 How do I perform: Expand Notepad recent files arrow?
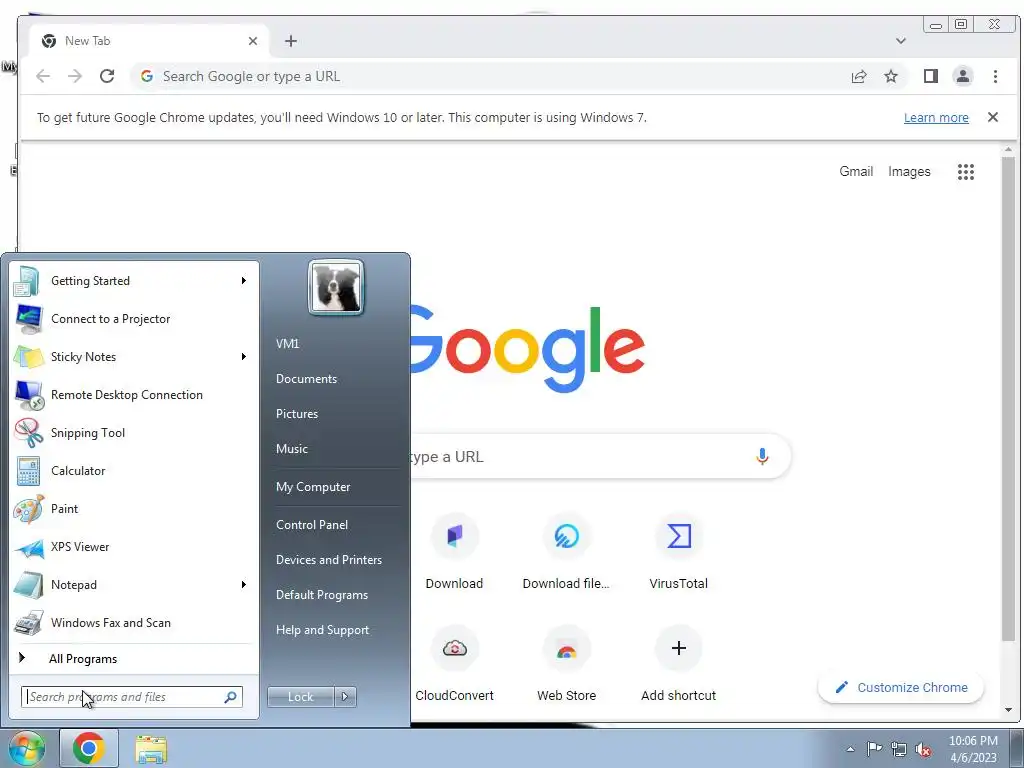tap(244, 584)
